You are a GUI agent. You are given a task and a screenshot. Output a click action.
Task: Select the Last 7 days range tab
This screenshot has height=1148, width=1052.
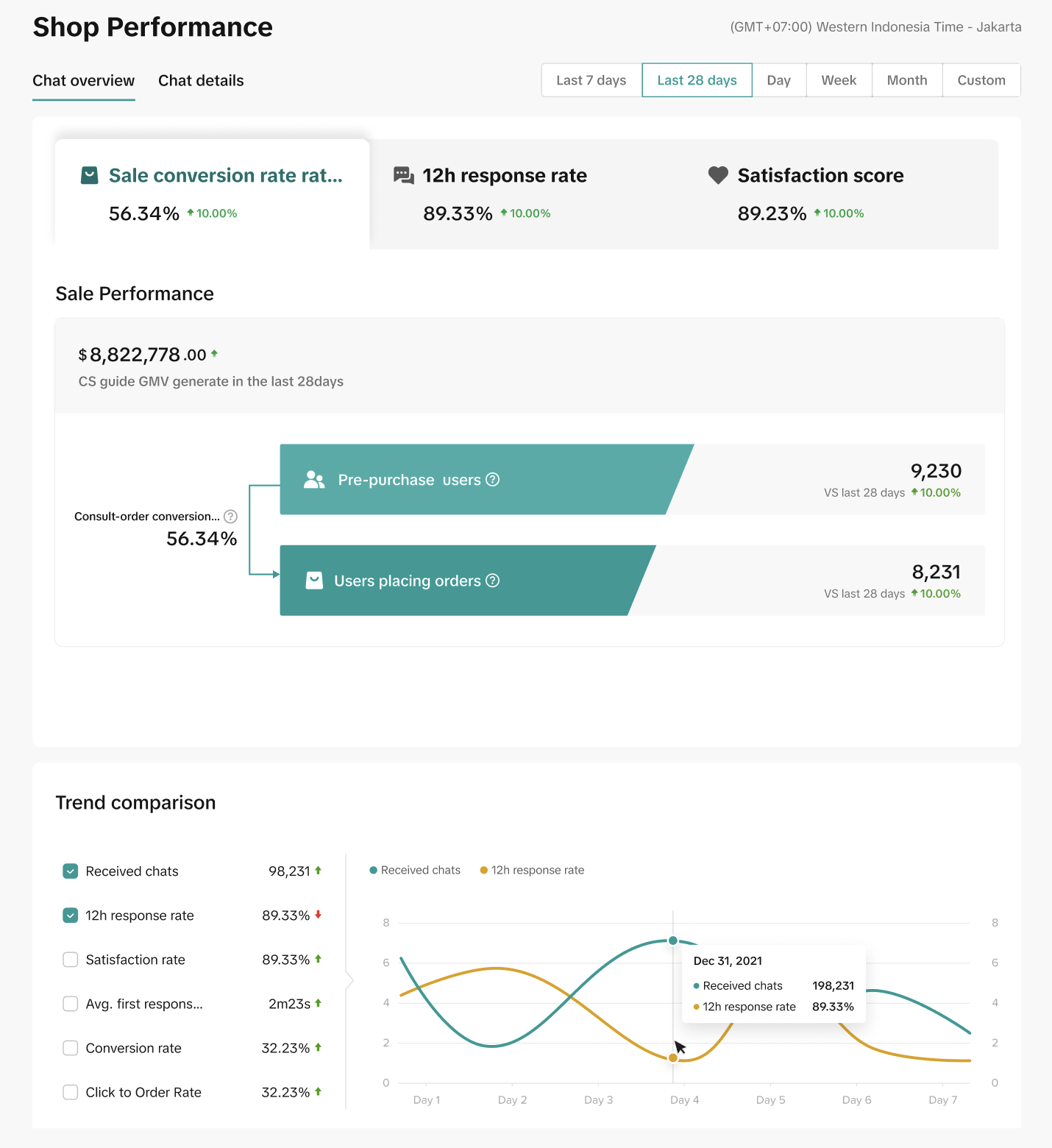pos(591,80)
